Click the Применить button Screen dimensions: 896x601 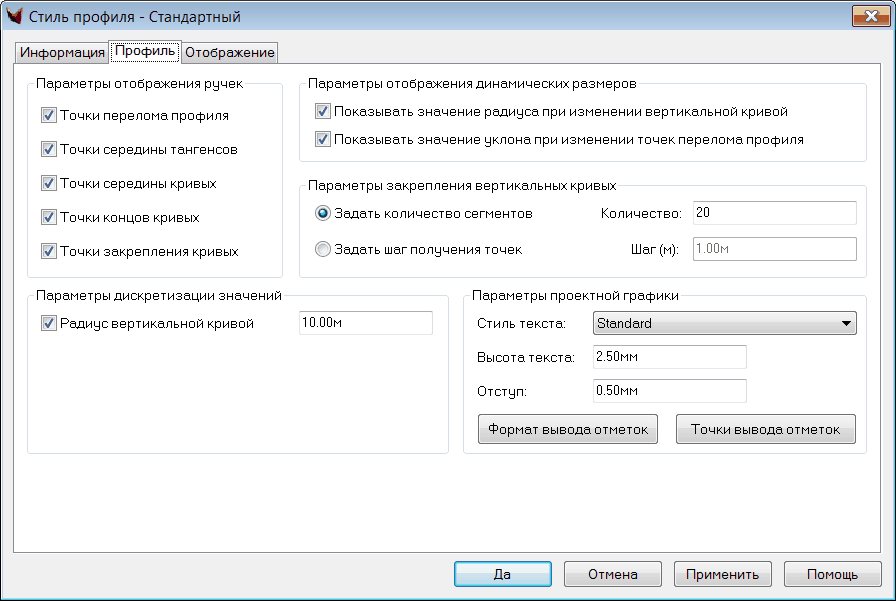[x=722, y=575]
